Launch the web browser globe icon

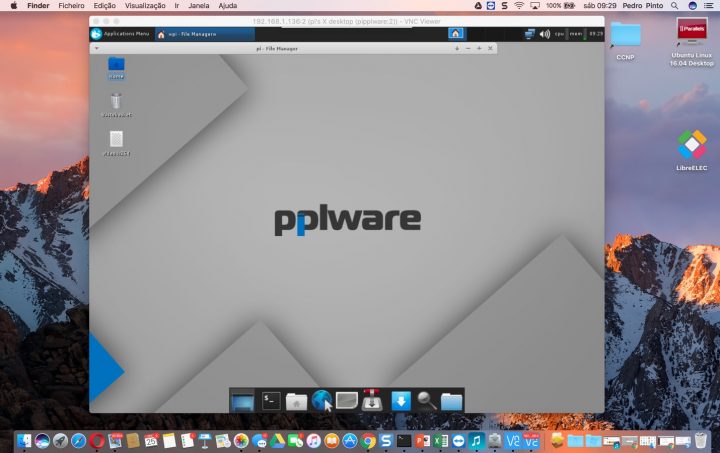(x=321, y=401)
